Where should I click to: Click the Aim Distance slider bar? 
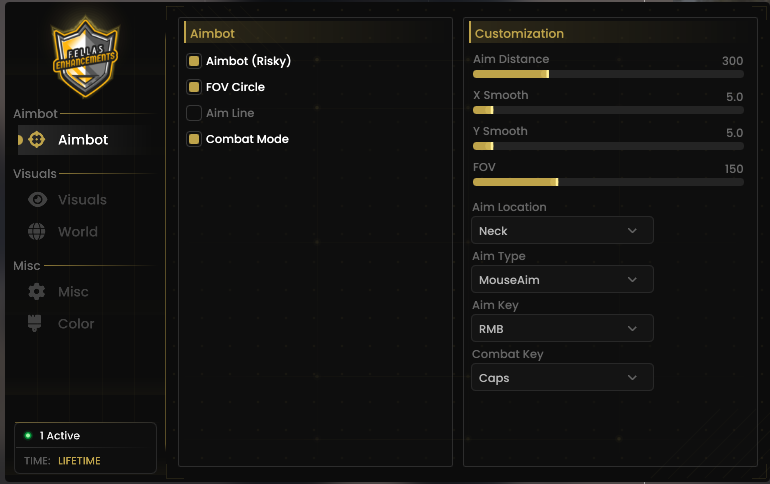608,74
